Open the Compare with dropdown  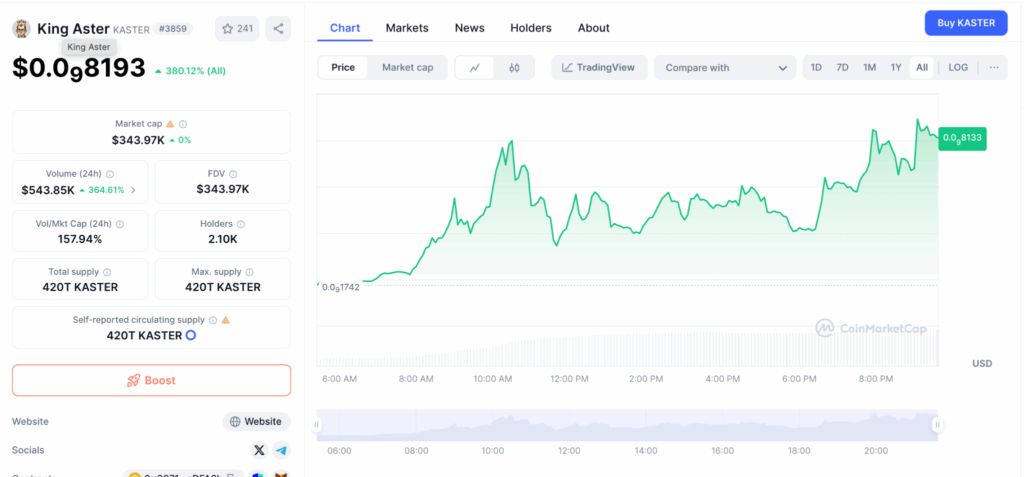(724, 68)
